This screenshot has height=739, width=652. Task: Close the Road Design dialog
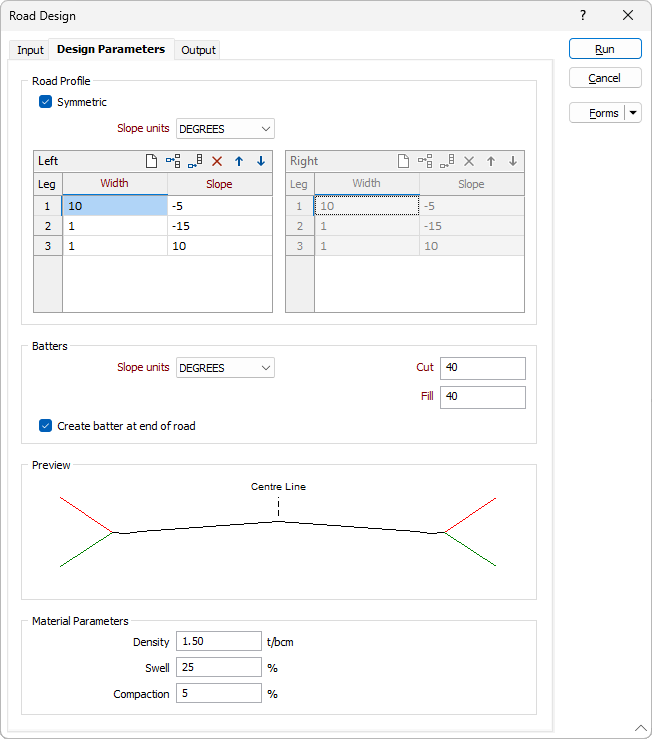(x=628, y=16)
